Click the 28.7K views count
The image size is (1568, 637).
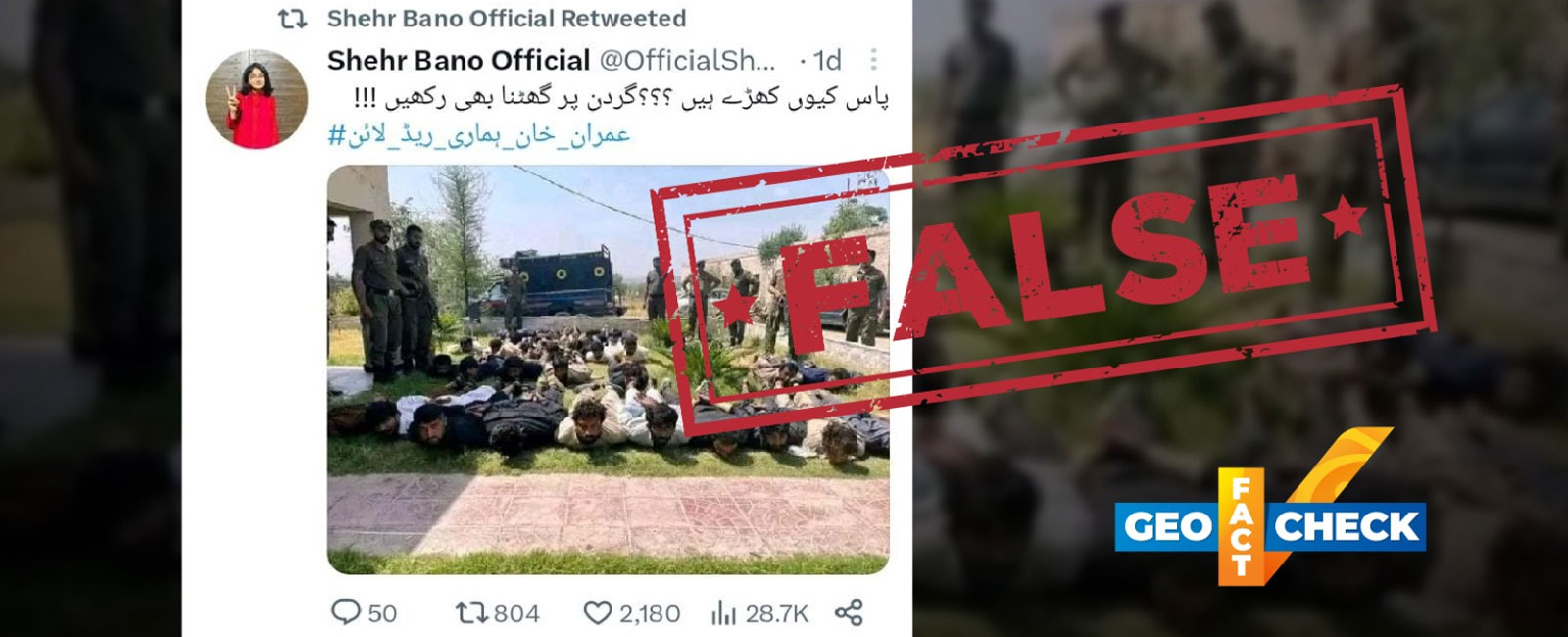click(x=776, y=613)
